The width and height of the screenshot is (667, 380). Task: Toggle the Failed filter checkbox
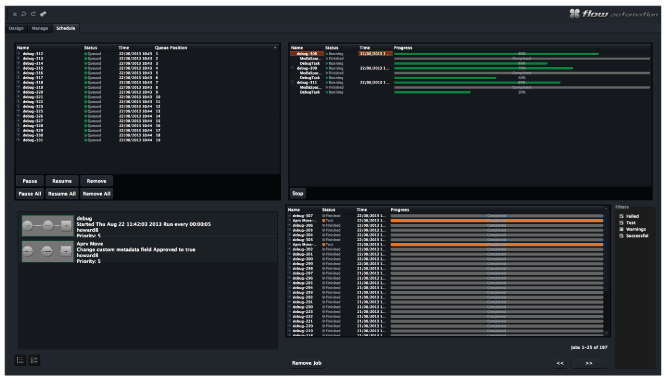621,216
